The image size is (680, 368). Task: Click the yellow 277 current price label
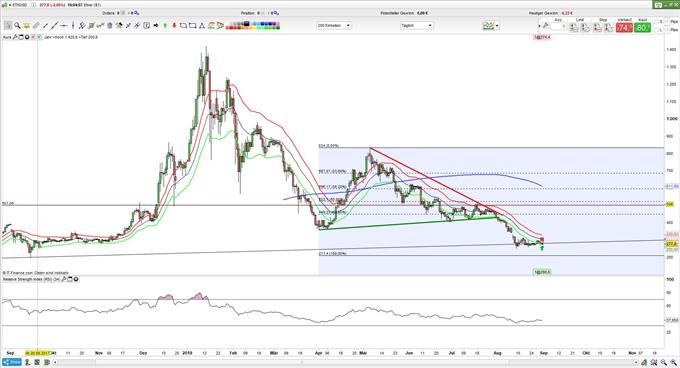(672, 244)
